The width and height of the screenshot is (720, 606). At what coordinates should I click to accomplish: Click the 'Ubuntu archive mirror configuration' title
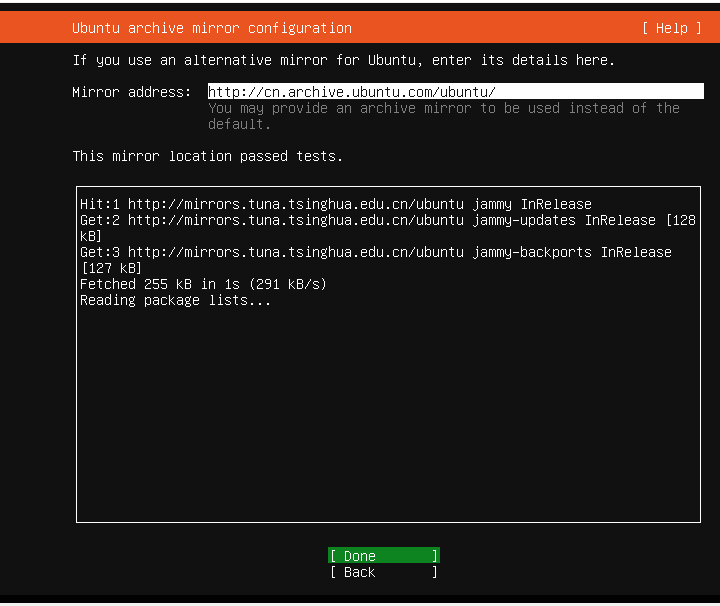pyautogui.click(x=212, y=28)
